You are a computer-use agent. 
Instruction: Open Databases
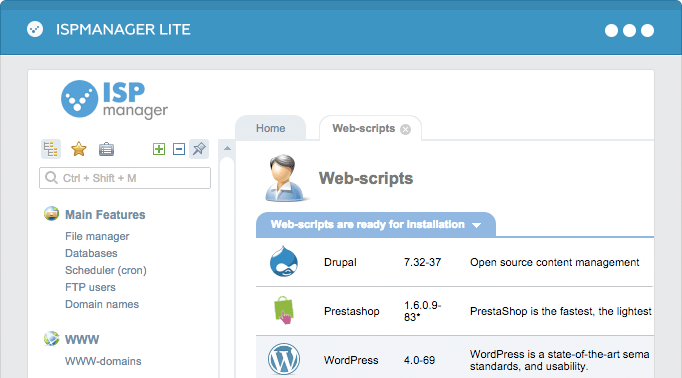coord(91,253)
